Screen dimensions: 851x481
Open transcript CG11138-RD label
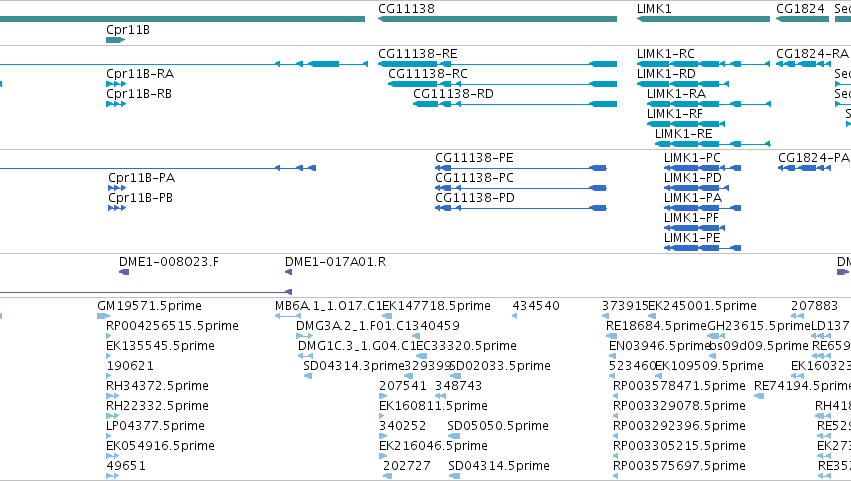coord(454,94)
